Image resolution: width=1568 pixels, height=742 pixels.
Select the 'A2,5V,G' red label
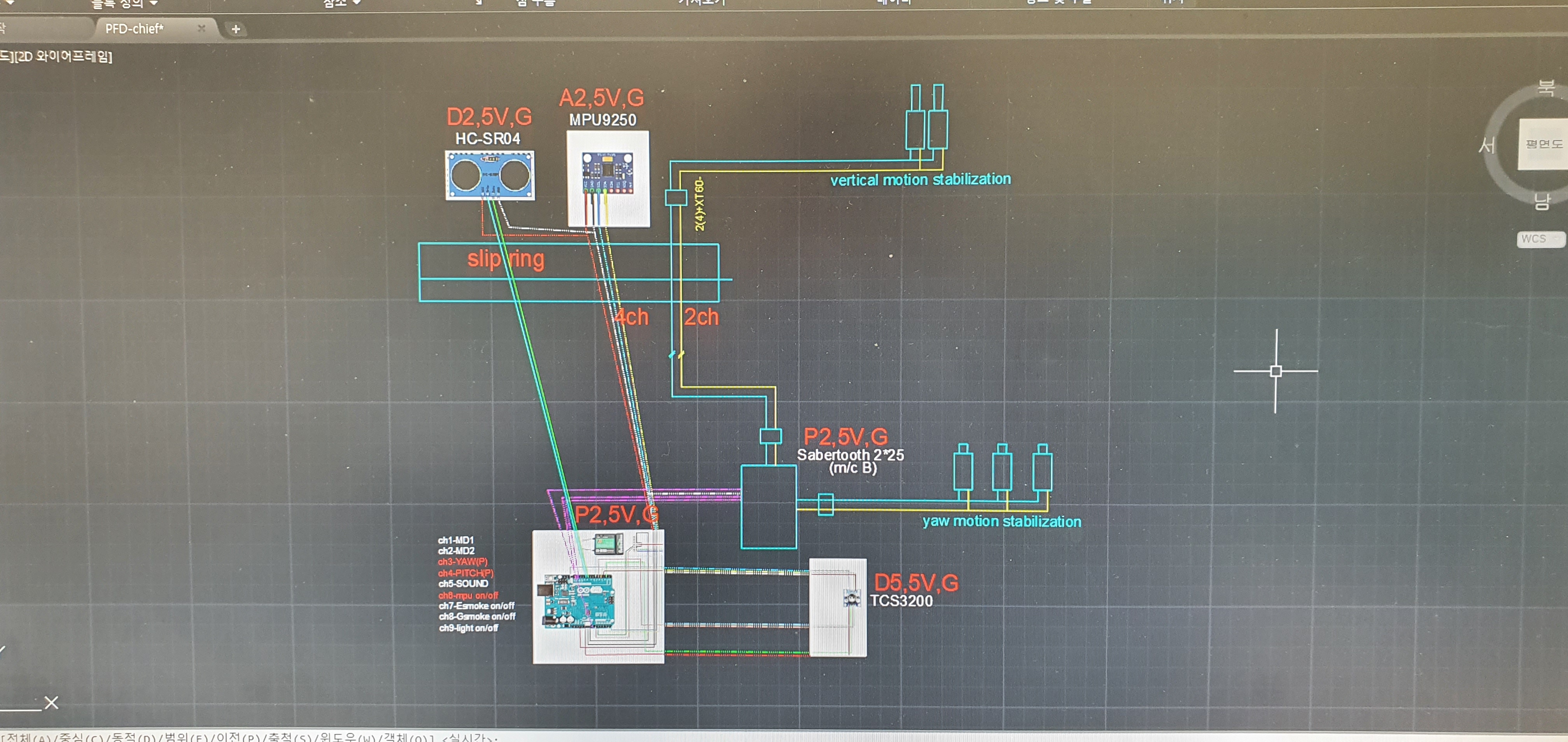pyautogui.click(x=601, y=97)
